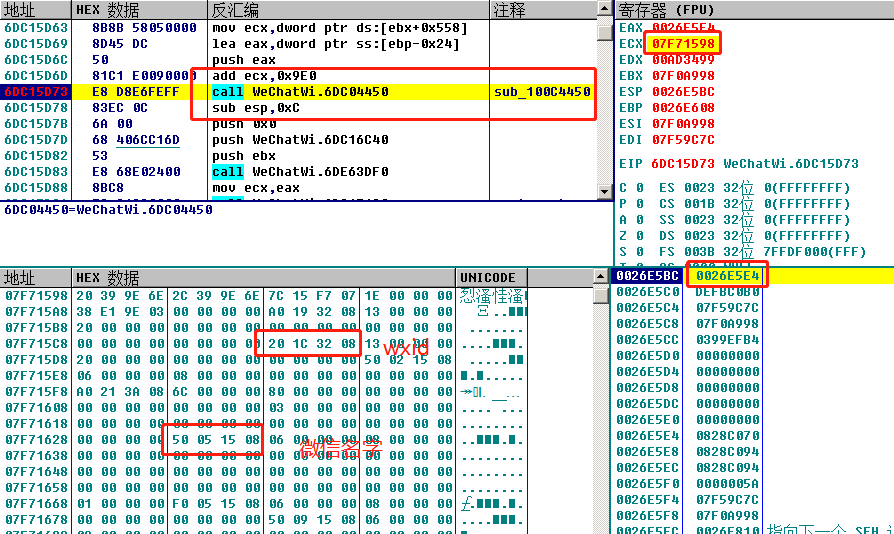This screenshot has height=534, width=894.
Task: Toggle the C flag value
Action: point(640,188)
